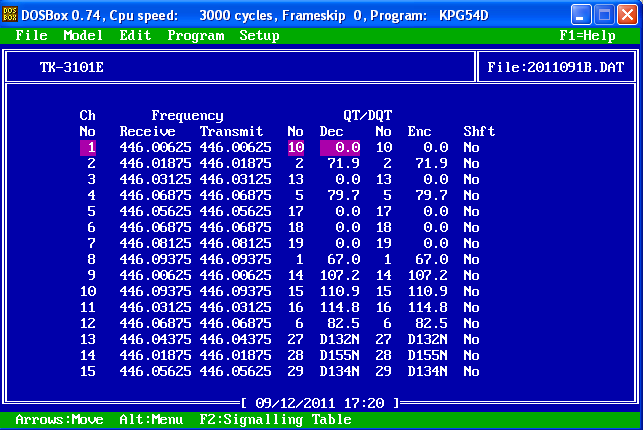Maximize the DOSBox window

click(x=604, y=15)
